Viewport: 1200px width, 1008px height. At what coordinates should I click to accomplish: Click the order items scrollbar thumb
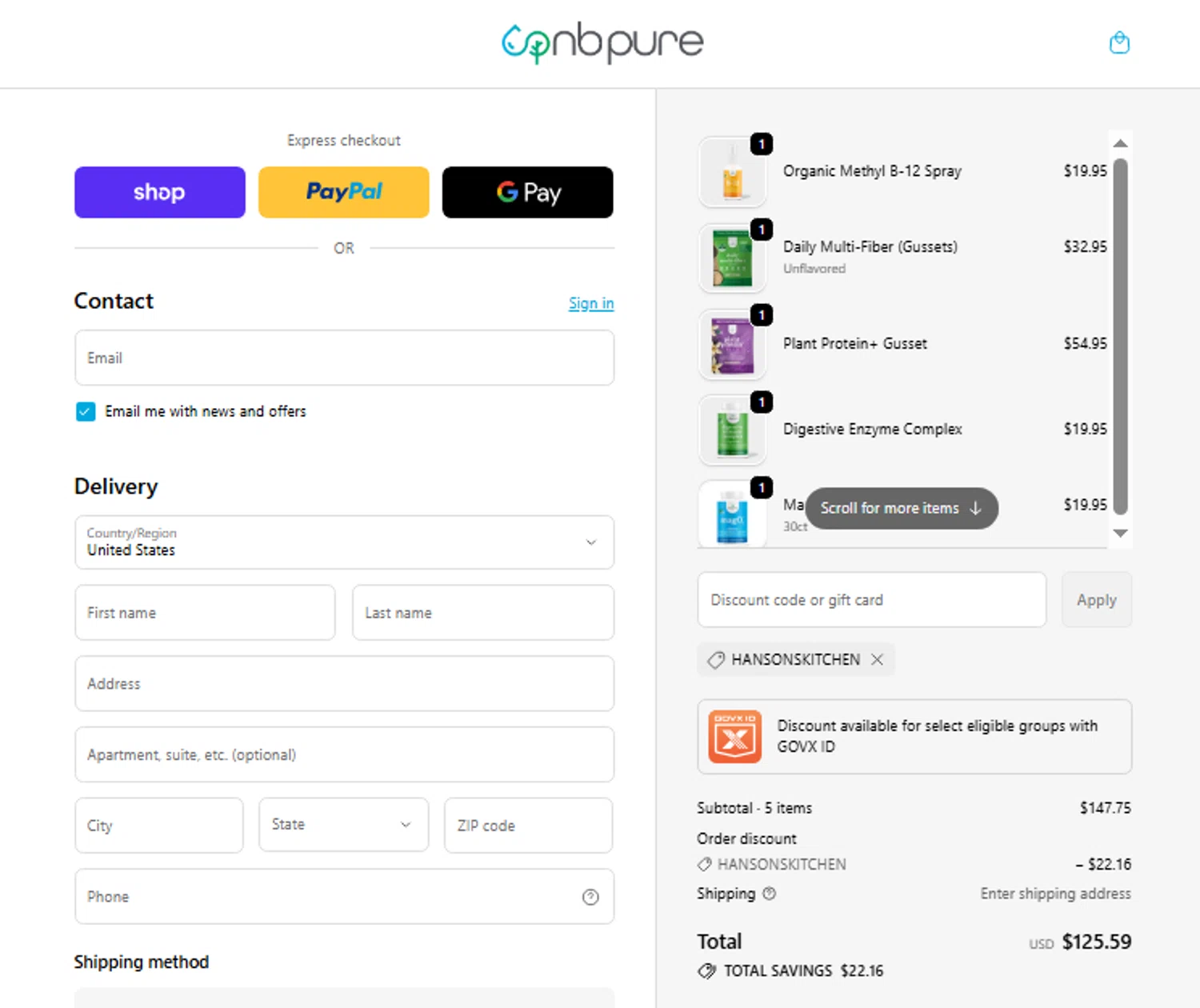[1121, 336]
